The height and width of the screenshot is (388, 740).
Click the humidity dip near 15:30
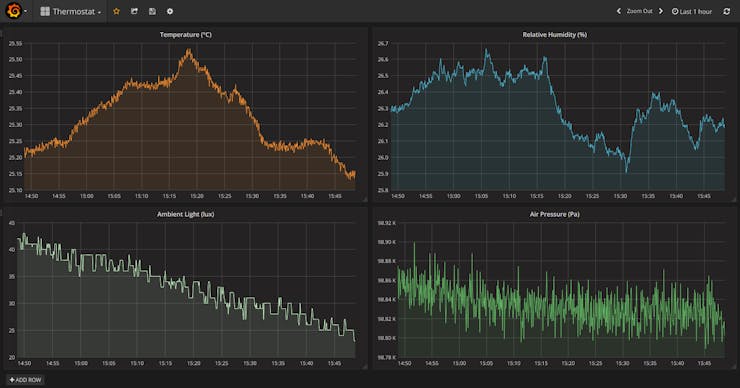click(x=627, y=171)
